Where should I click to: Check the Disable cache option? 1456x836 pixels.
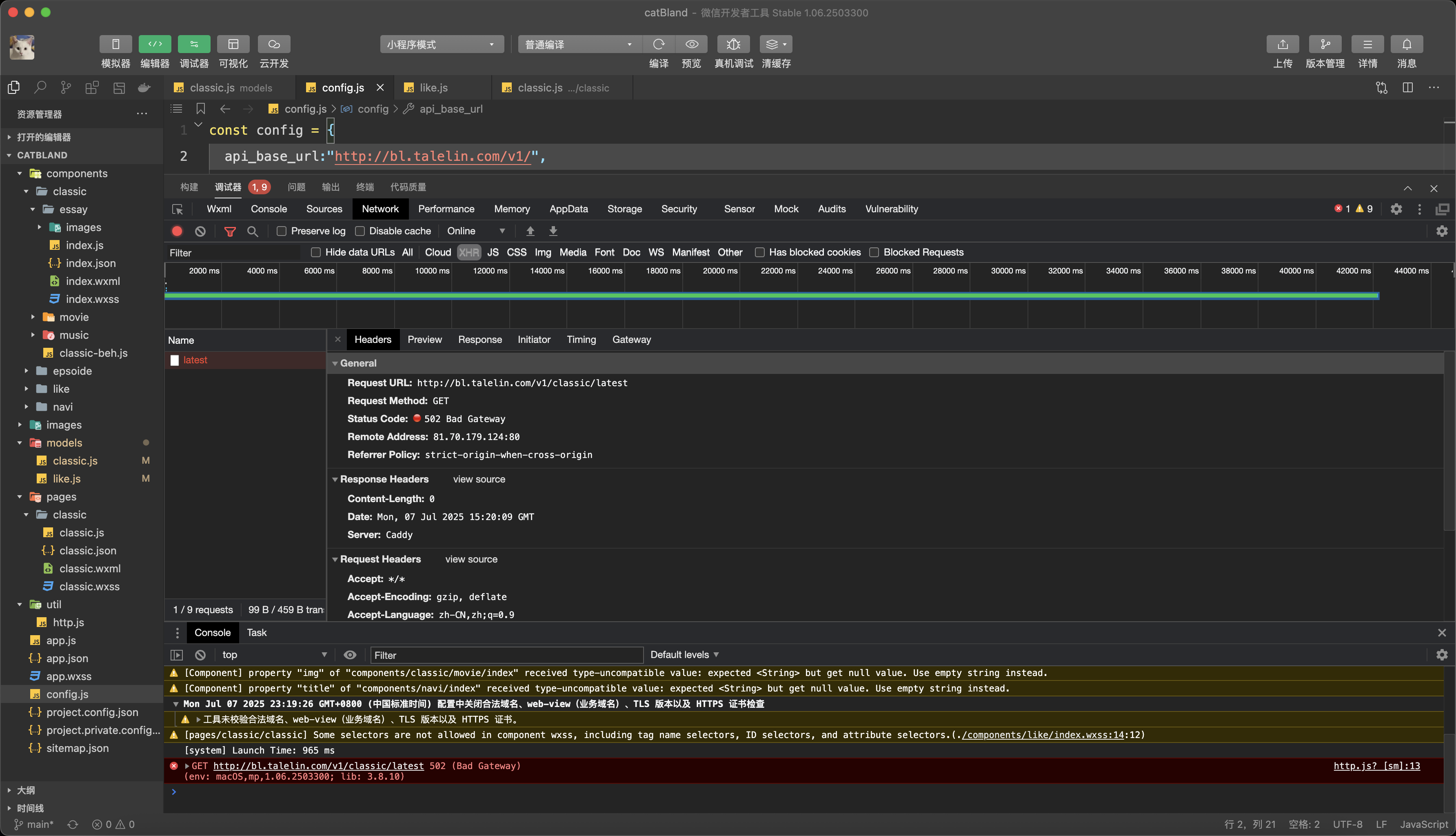click(x=360, y=231)
